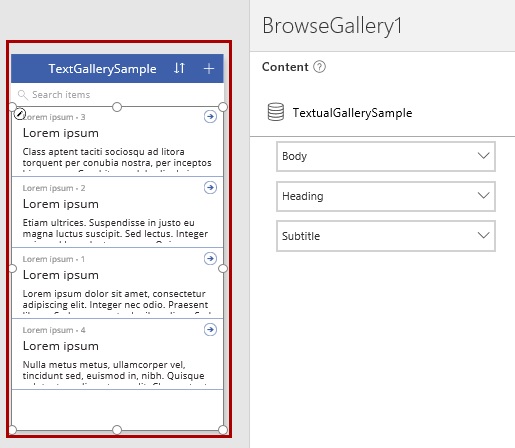This screenshot has width=515, height=448.
Task: Click the sort arrows icon in header
Action: (x=179, y=68)
